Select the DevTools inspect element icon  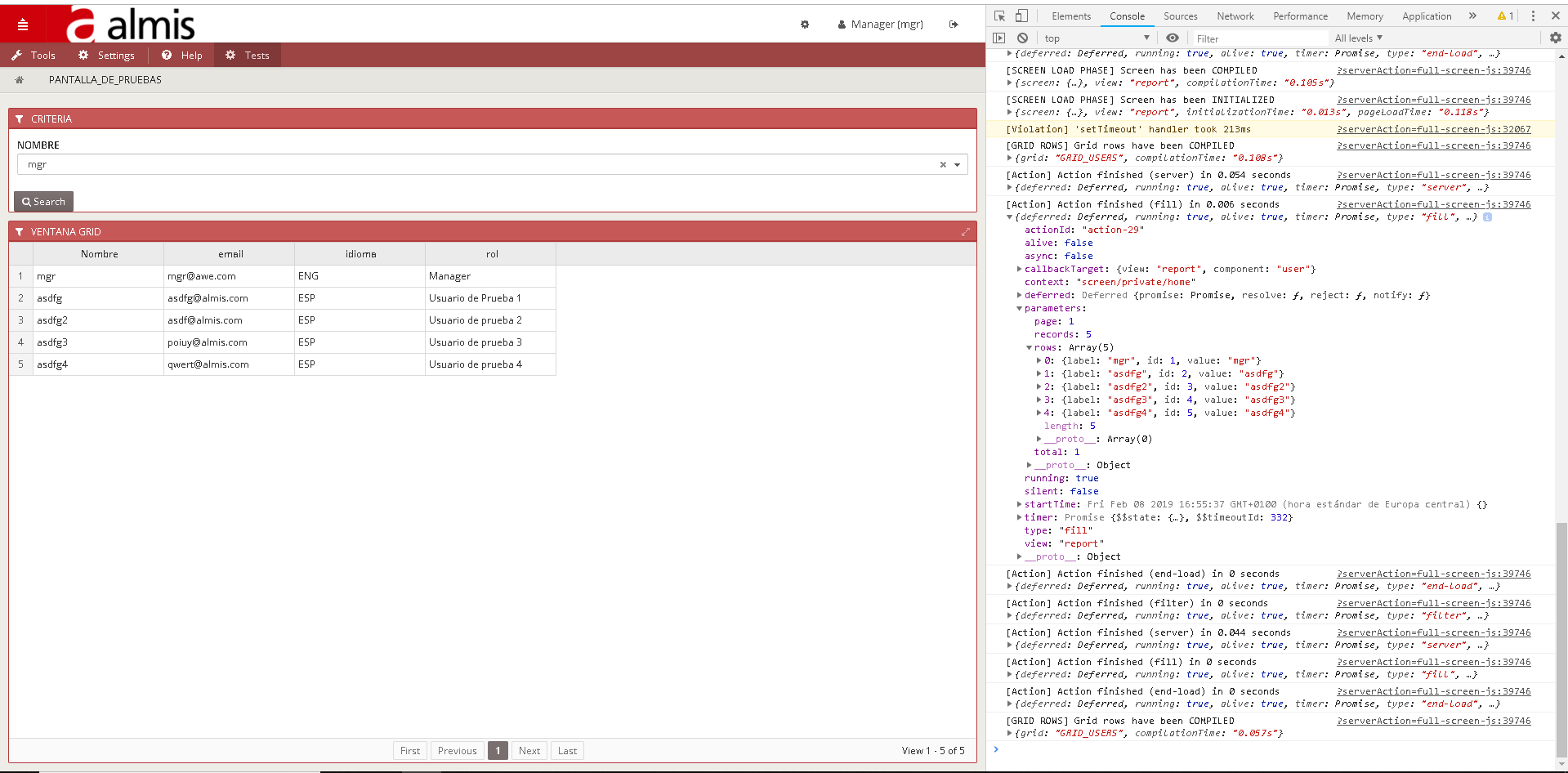tap(999, 16)
